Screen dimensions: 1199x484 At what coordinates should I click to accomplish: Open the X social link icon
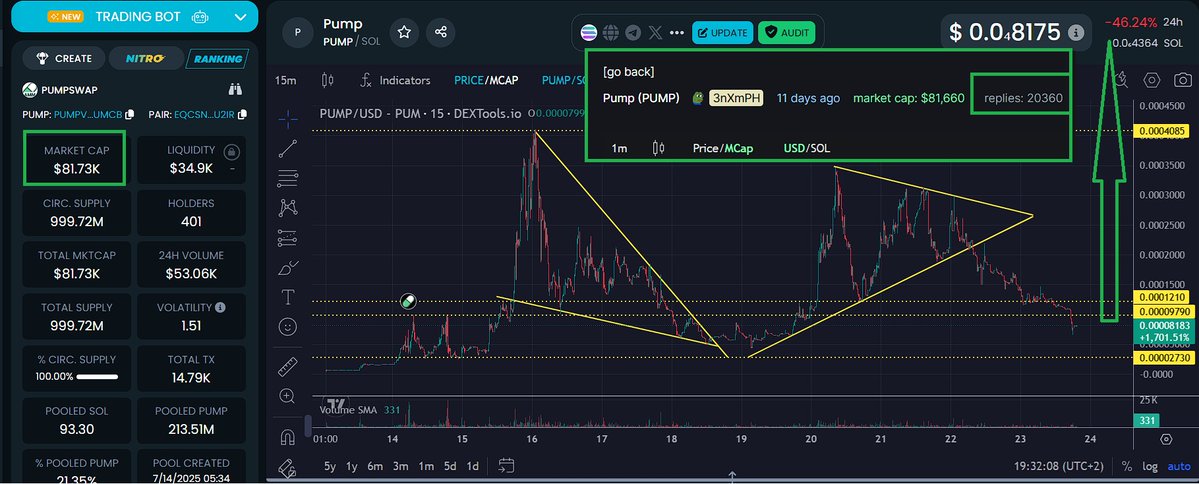point(655,33)
